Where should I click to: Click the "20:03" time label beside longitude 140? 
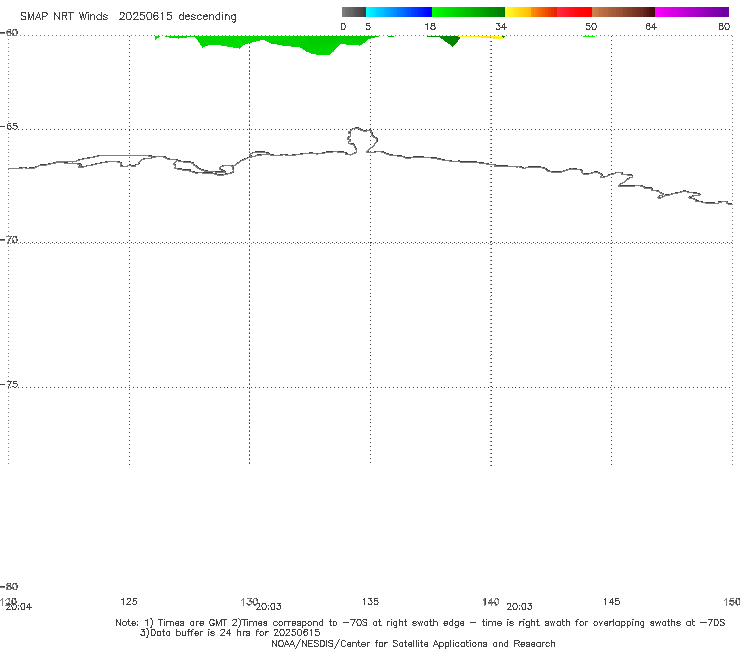pyautogui.click(x=519, y=607)
